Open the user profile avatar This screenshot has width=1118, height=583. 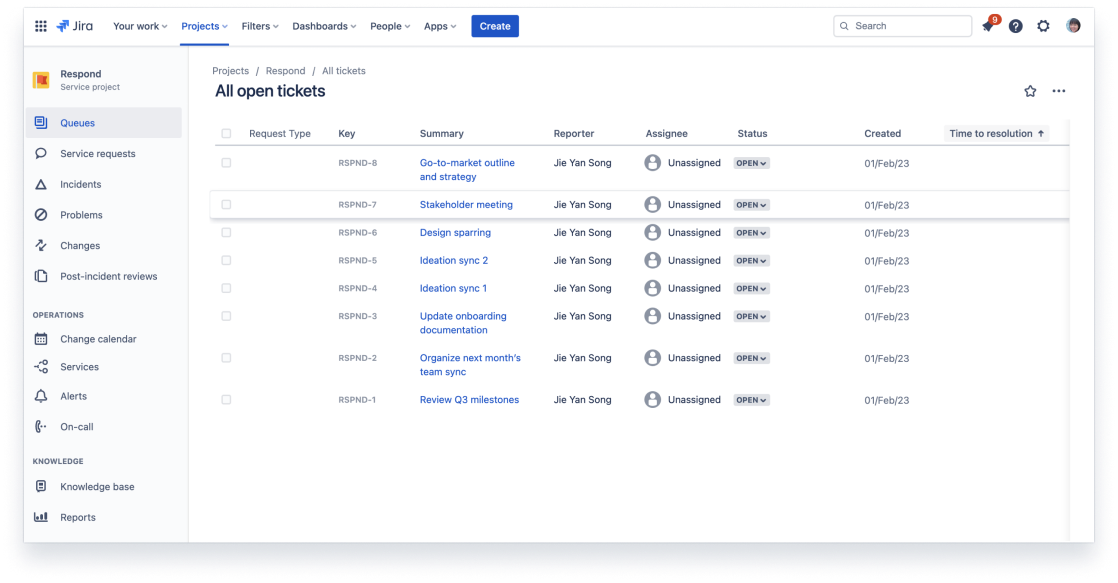tap(1073, 26)
